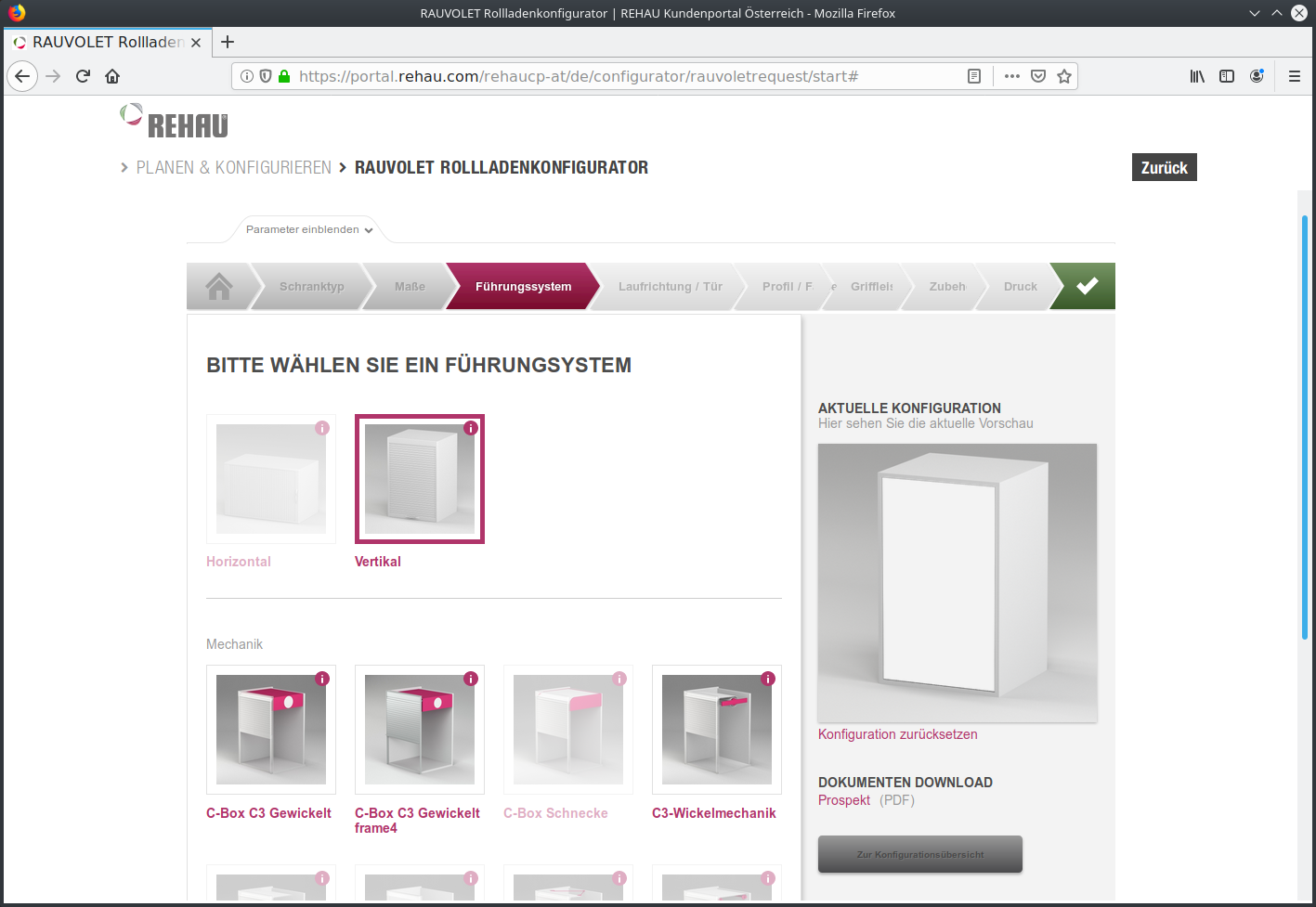This screenshot has height=907, width=1316.
Task: Choose the Horizontal guide system thumbnail
Action: pos(271,479)
